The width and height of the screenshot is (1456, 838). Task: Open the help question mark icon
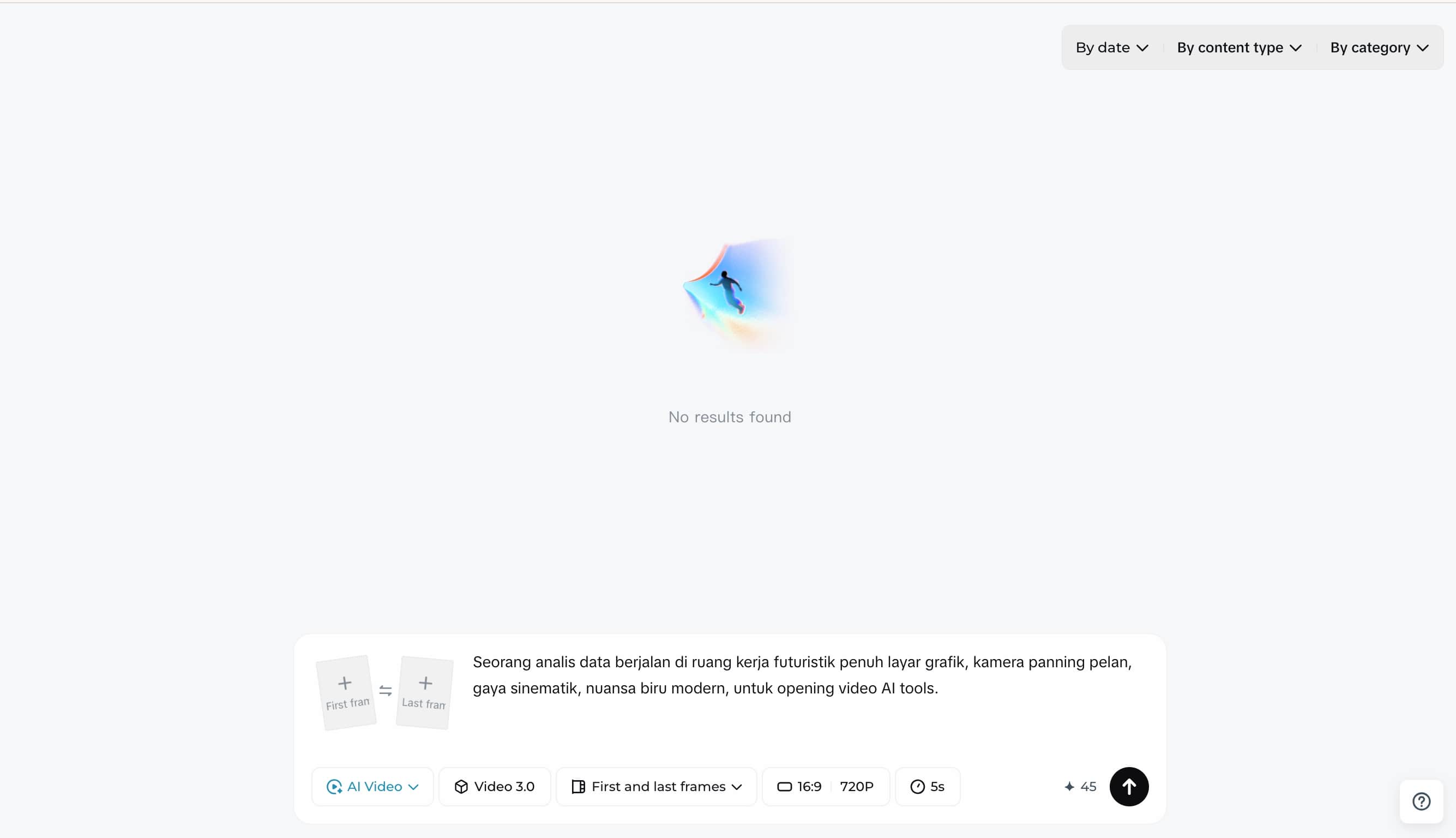pyautogui.click(x=1421, y=801)
